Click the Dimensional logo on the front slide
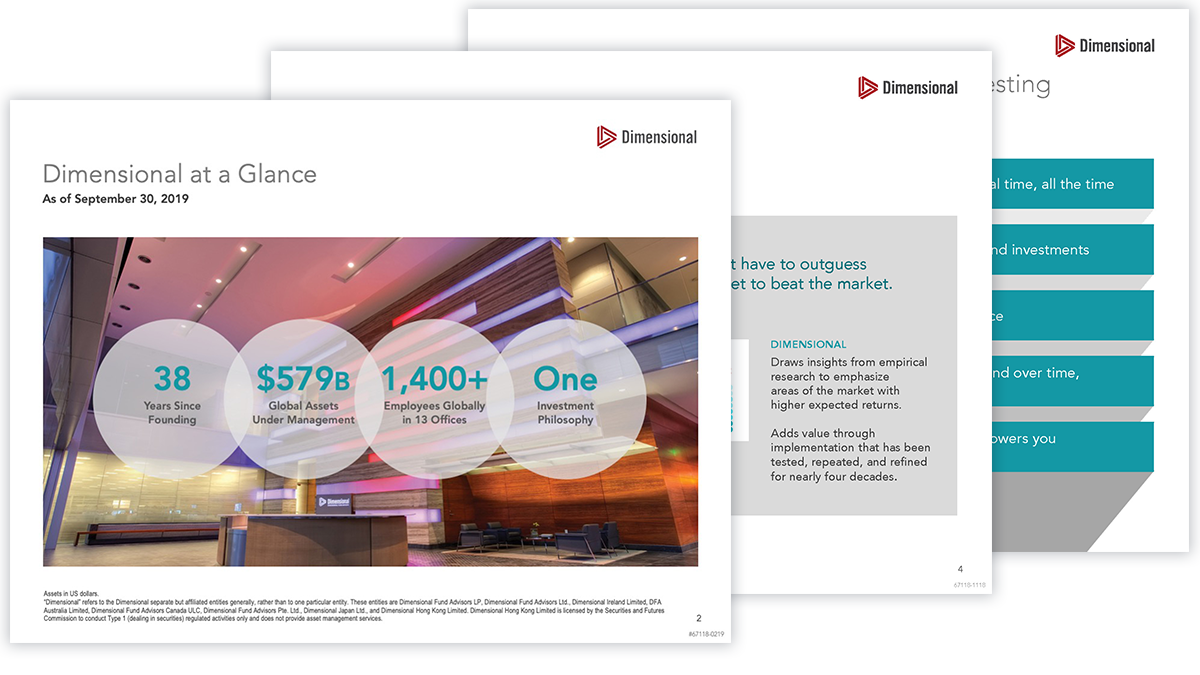This screenshot has width=1200, height=675. point(647,137)
